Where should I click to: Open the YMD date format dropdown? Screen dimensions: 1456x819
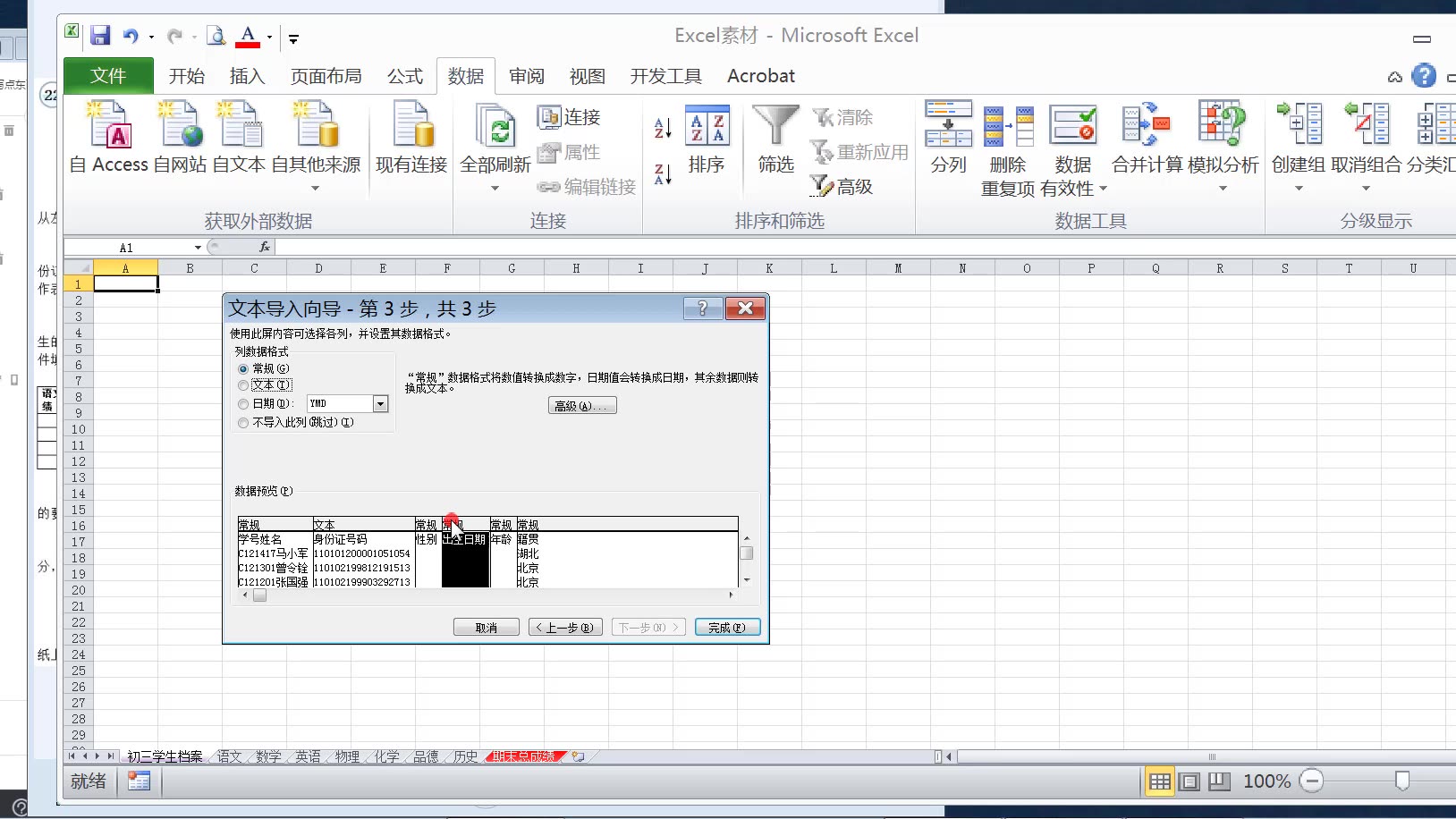380,403
